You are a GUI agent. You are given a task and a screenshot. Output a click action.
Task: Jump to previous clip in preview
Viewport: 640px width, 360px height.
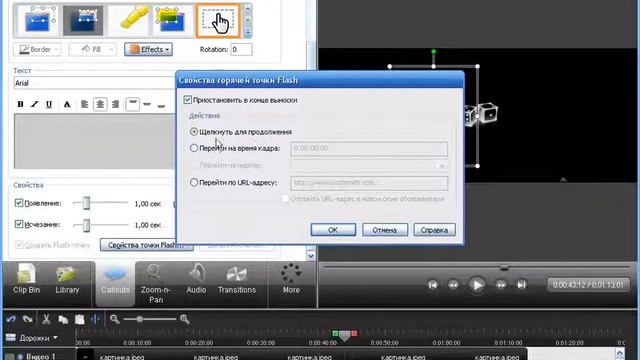tap(433, 285)
